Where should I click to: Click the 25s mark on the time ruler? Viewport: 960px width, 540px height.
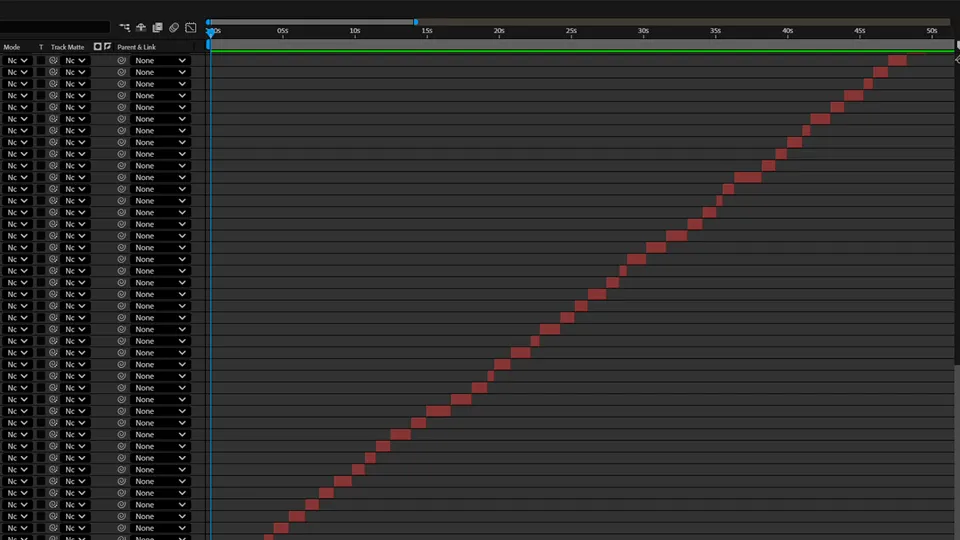point(571,31)
